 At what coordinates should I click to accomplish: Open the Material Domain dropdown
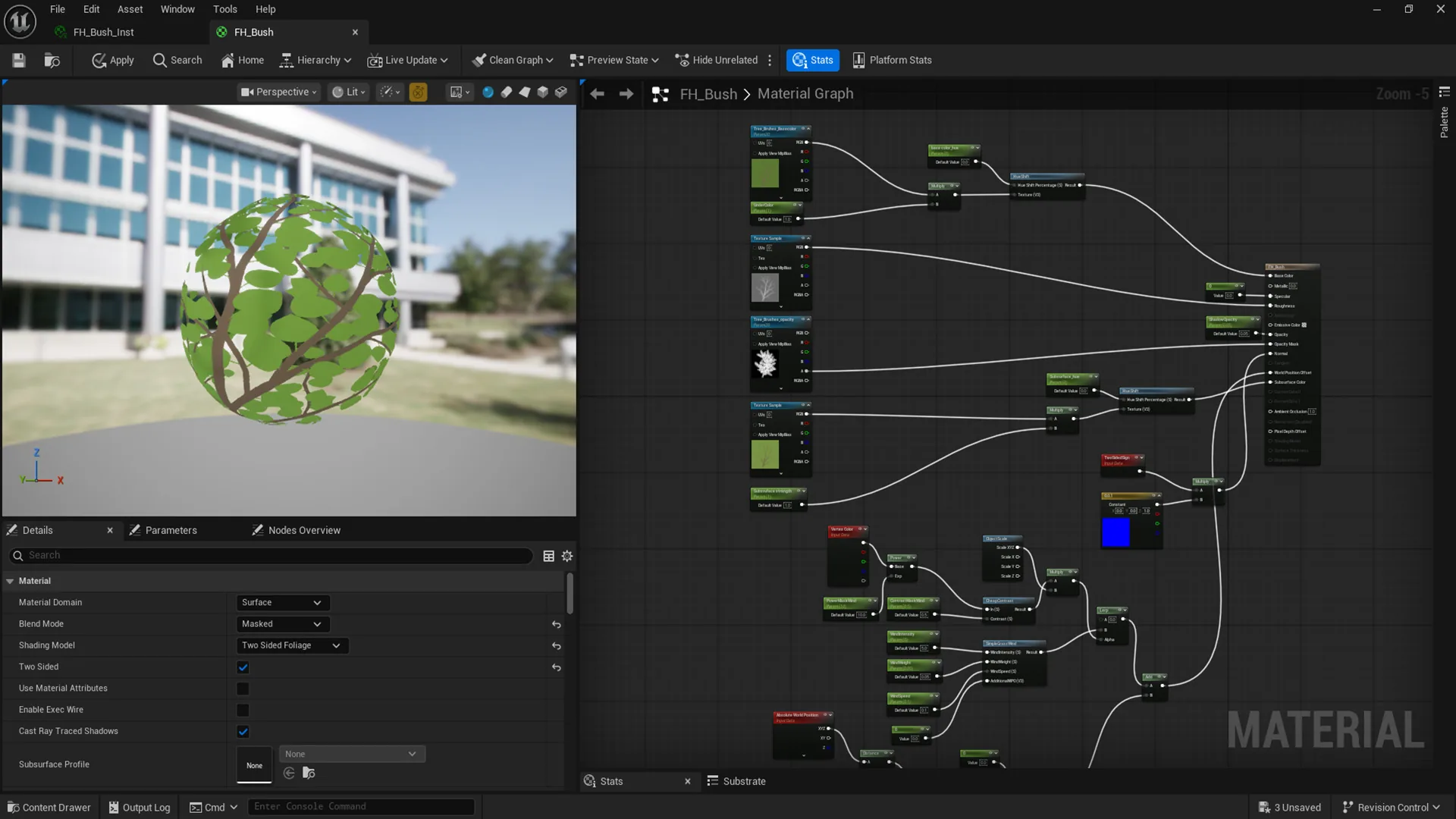(x=282, y=603)
